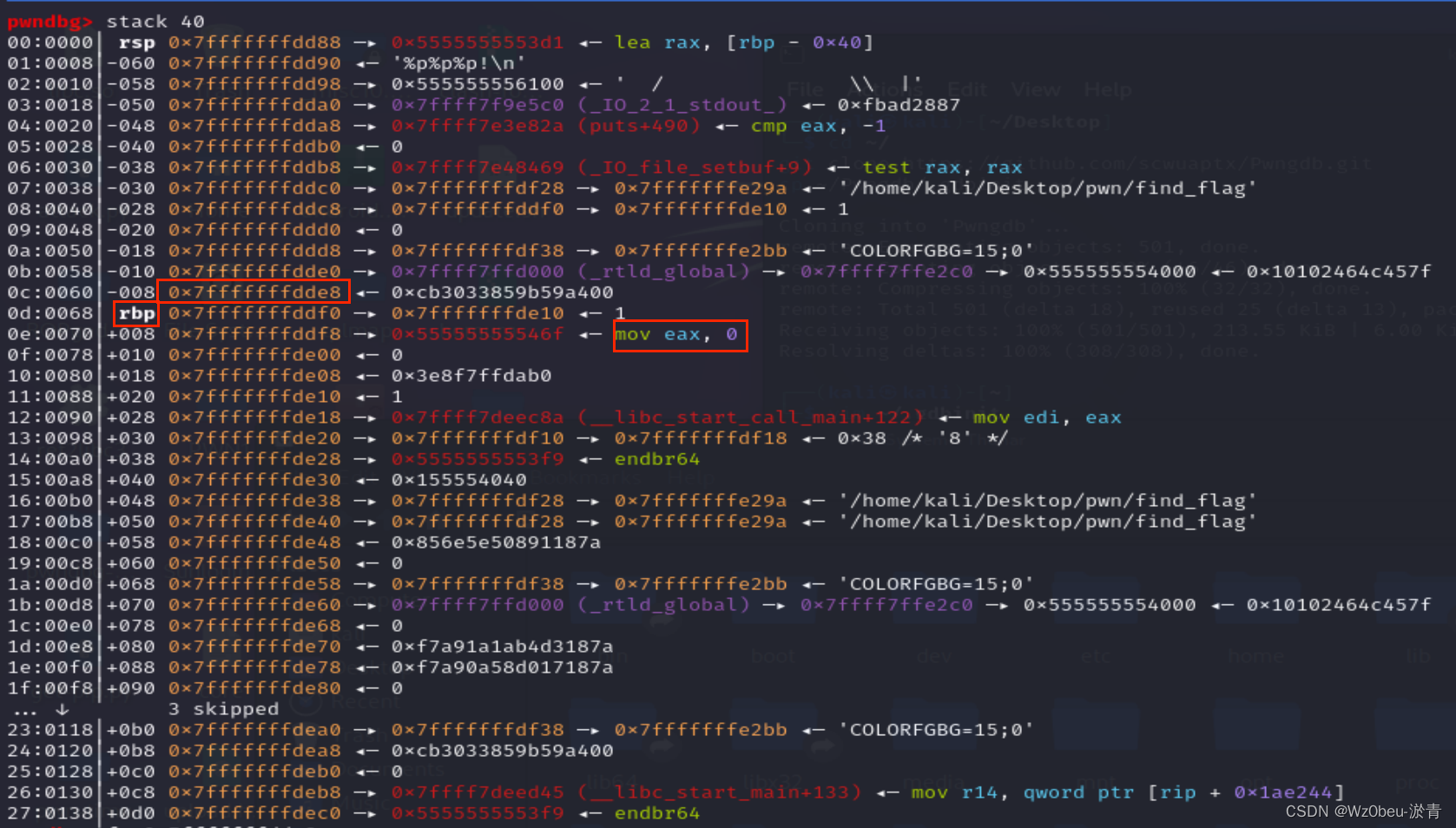Open the etc folder on the desktop
Viewport: 1456px width, 828px height.
pos(1096,656)
